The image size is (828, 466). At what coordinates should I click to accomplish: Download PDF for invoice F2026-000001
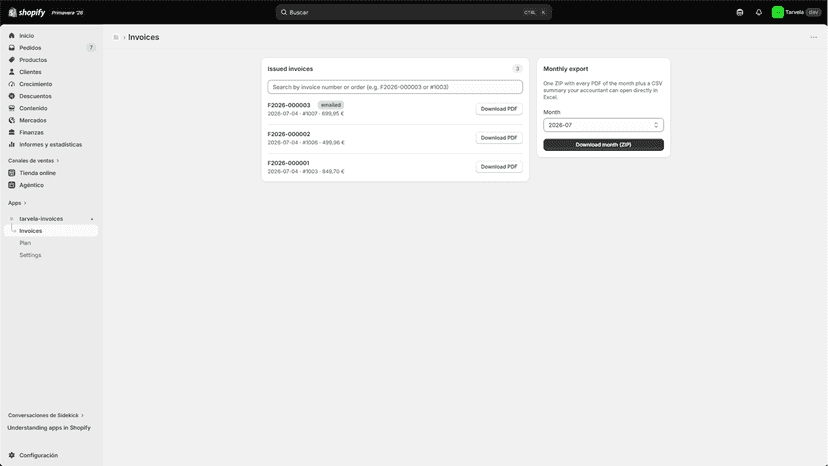pyautogui.click(x=498, y=166)
